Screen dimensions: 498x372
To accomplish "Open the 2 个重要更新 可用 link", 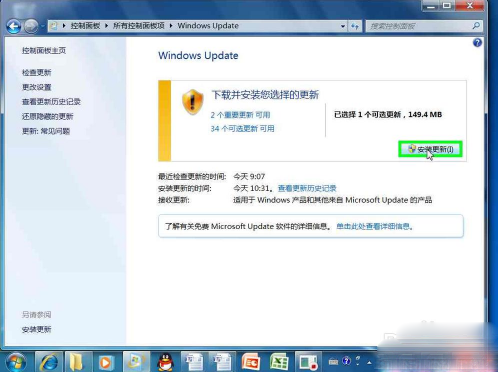I will click(240, 115).
